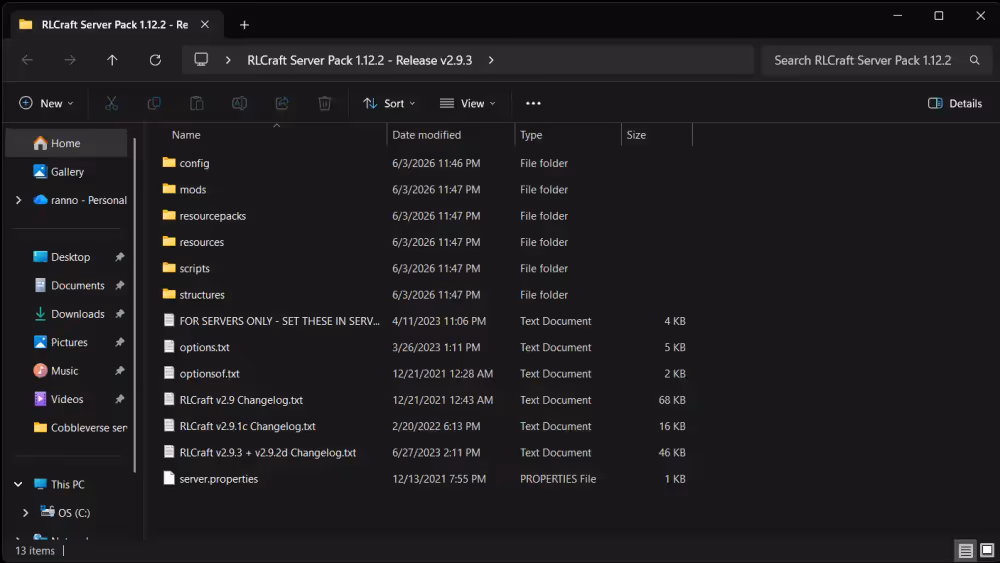Go up one folder level
Image resolution: width=1000 pixels, height=563 pixels.
112,60
